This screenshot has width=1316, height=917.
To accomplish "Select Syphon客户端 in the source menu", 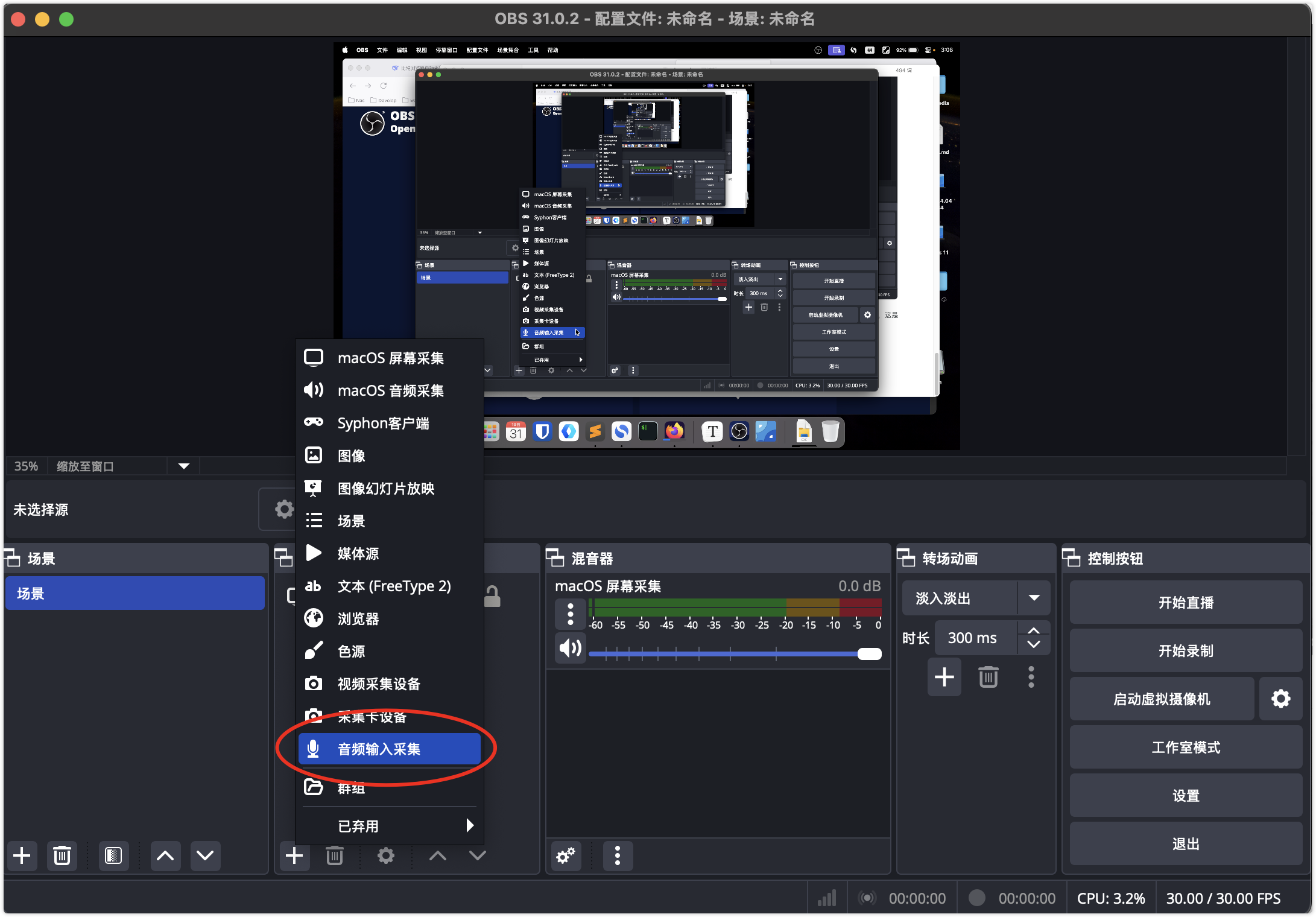I will pyautogui.click(x=390, y=423).
